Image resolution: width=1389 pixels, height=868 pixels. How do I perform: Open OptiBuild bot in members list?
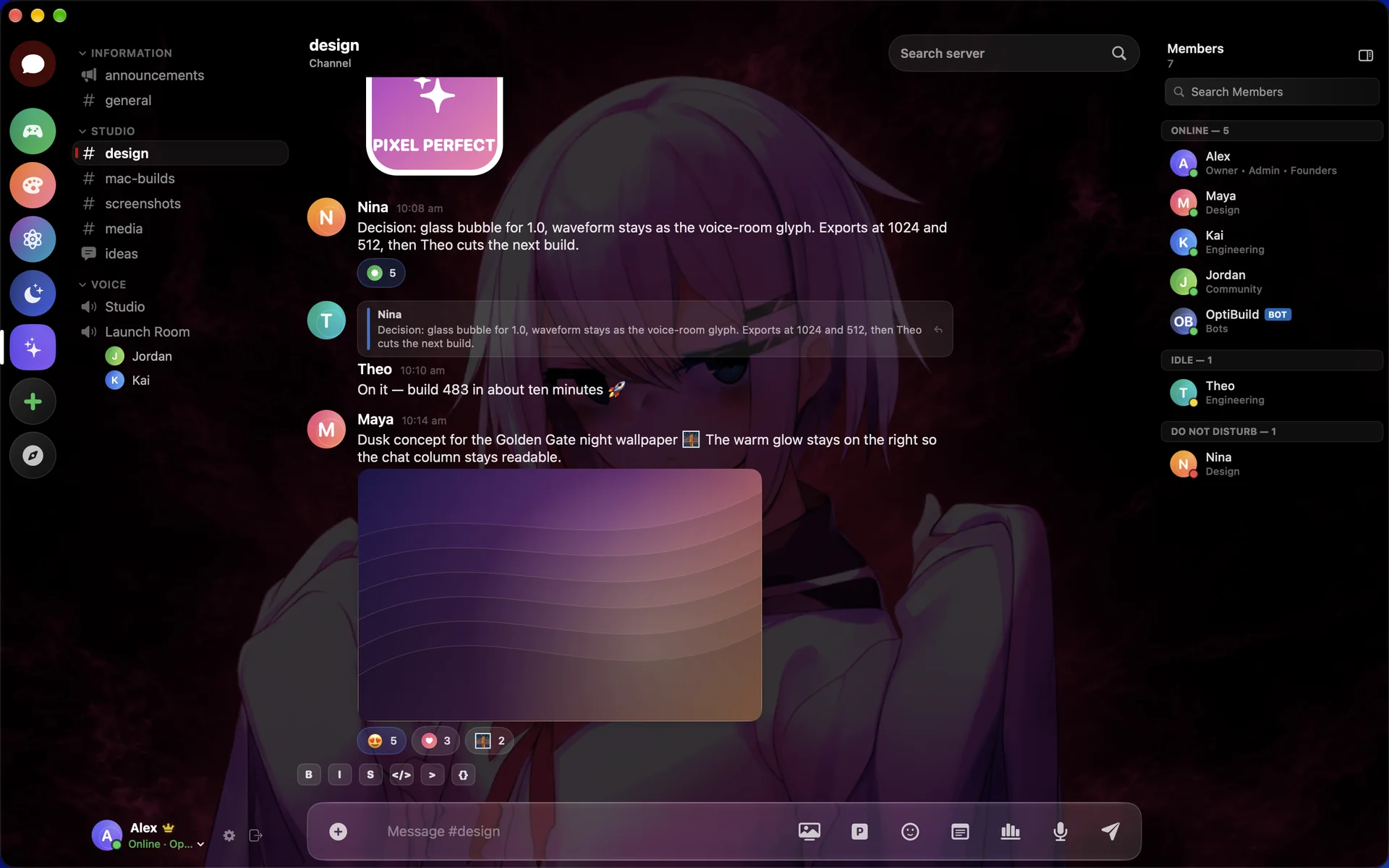click(x=1272, y=321)
